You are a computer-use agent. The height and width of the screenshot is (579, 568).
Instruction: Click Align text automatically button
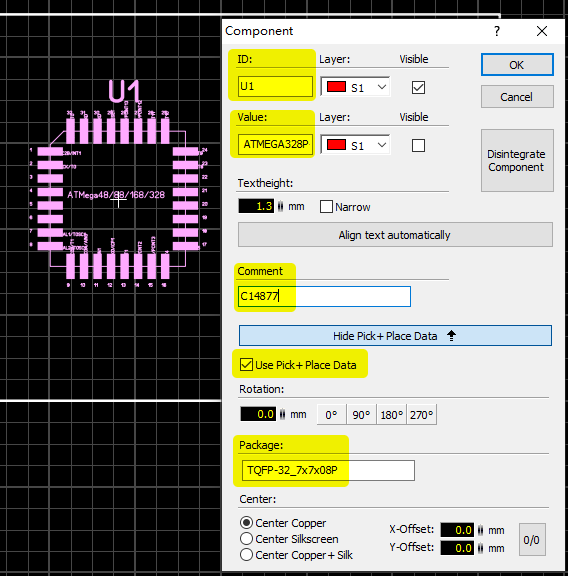coord(395,235)
